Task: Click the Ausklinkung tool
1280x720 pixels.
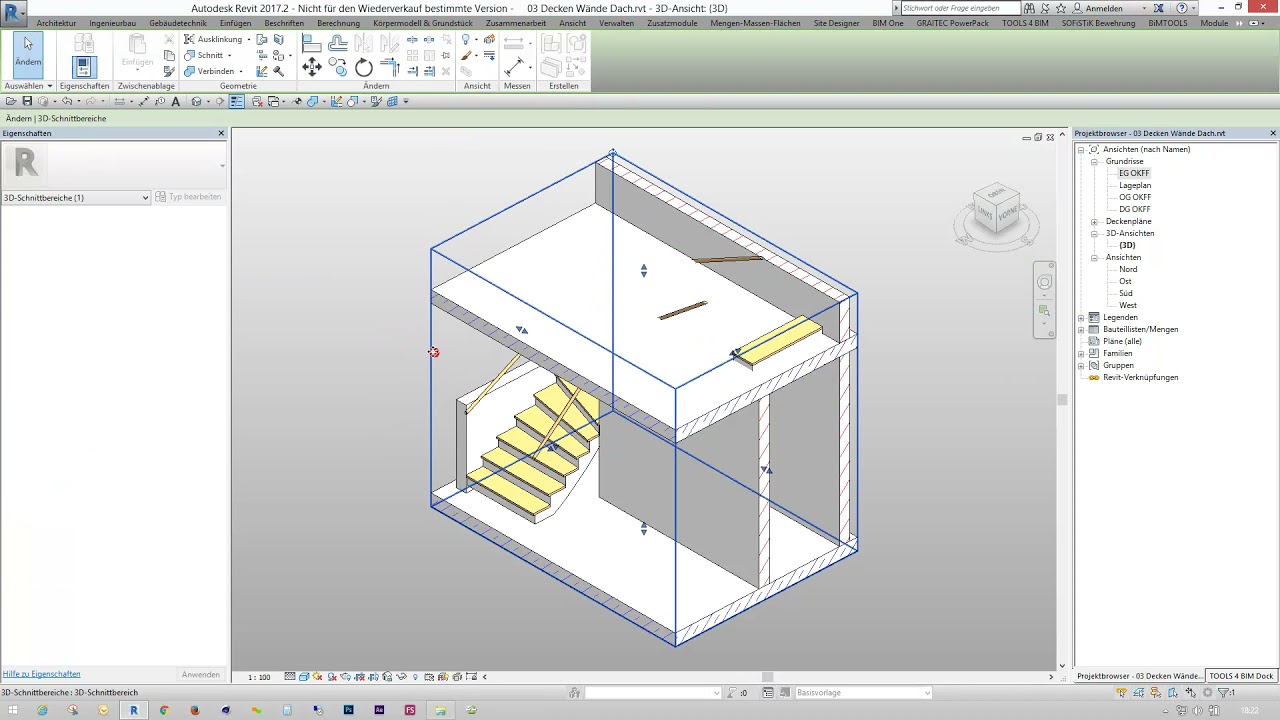Action: tap(212, 39)
